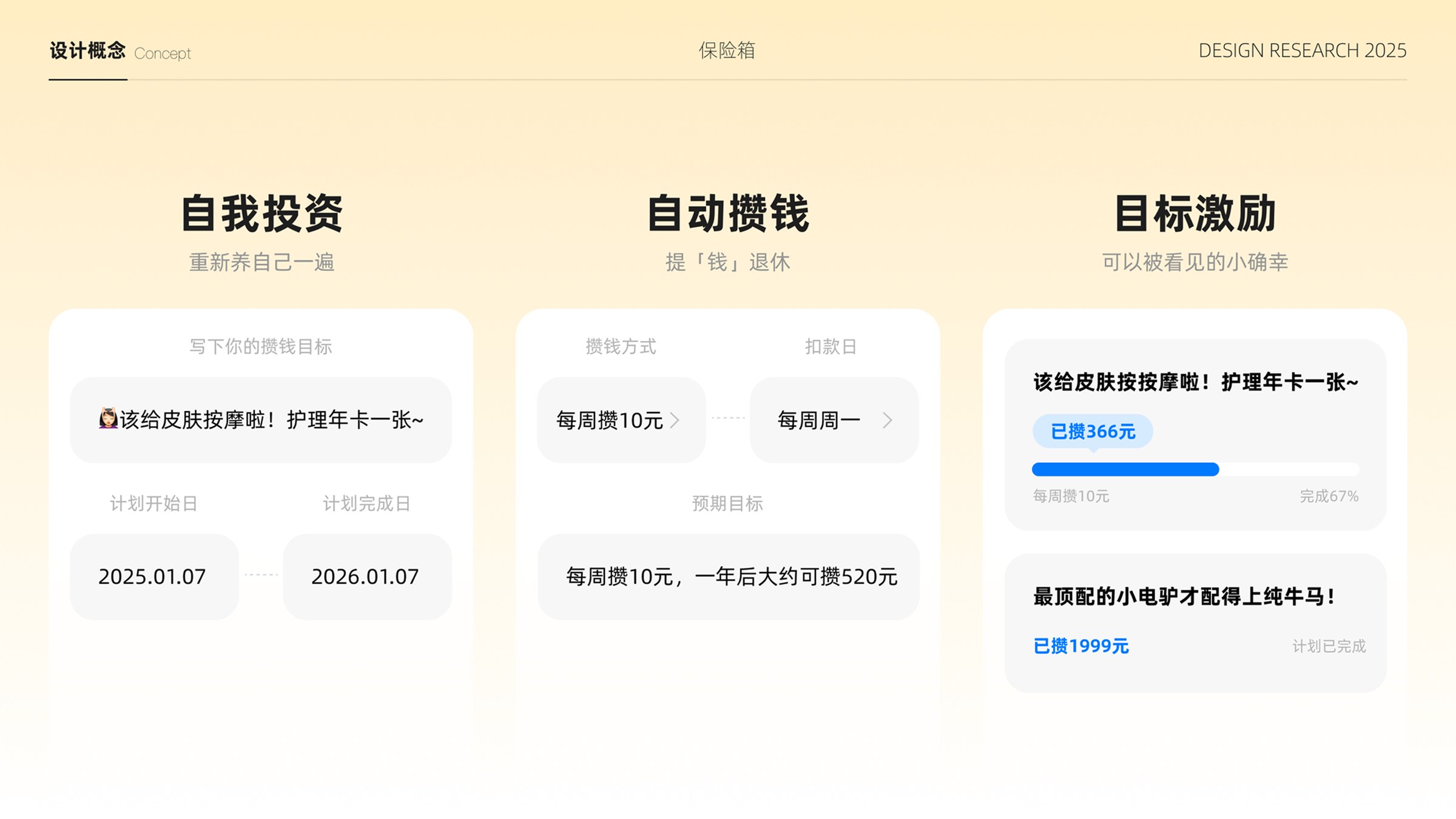This screenshot has width=1456, height=819.
Task: Open the 每周攒10元 saving method selector
Action: (x=621, y=420)
